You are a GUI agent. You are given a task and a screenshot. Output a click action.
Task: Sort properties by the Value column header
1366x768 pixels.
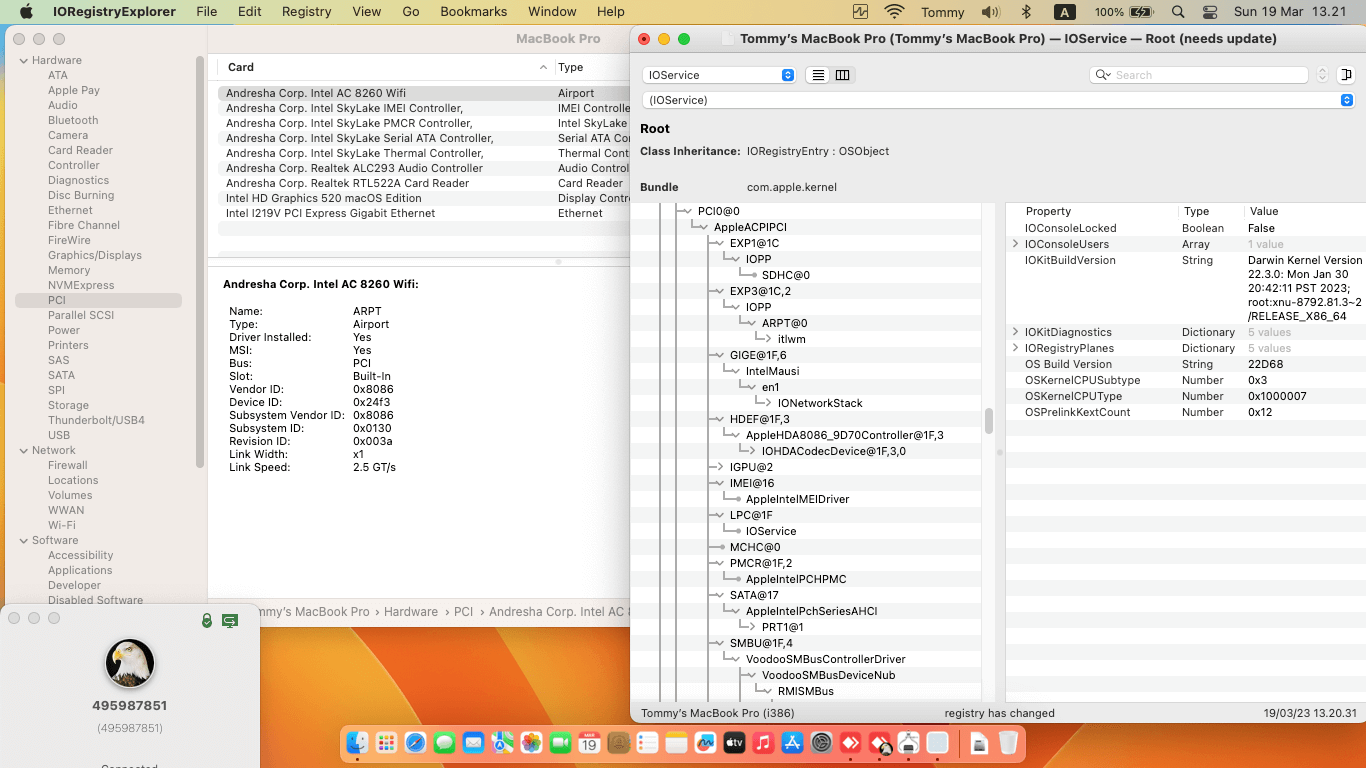pos(1305,211)
